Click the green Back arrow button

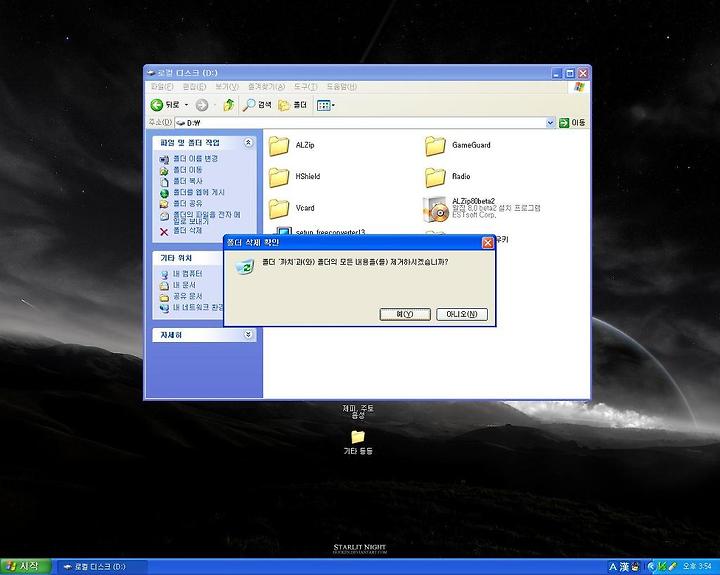tap(157, 105)
